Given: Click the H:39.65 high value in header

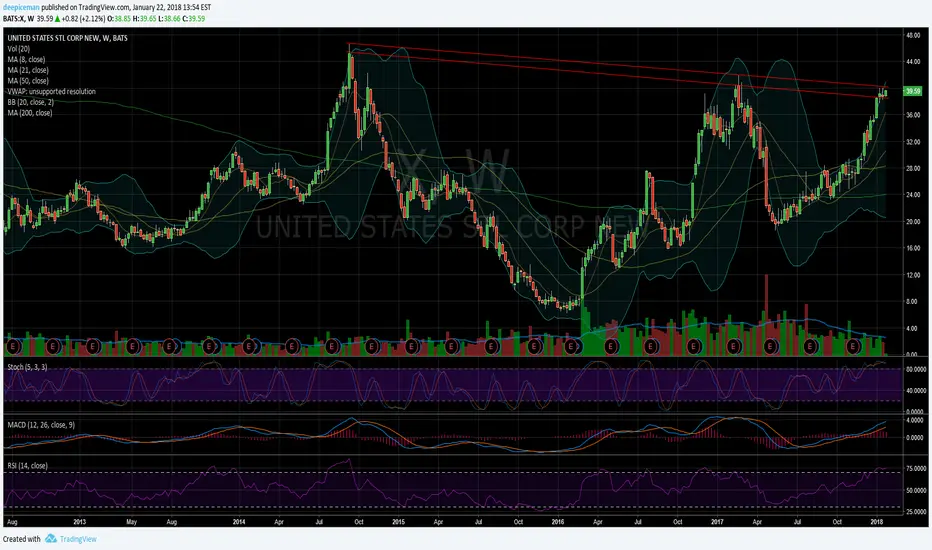Looking at the screenshot, I should 144,18.
